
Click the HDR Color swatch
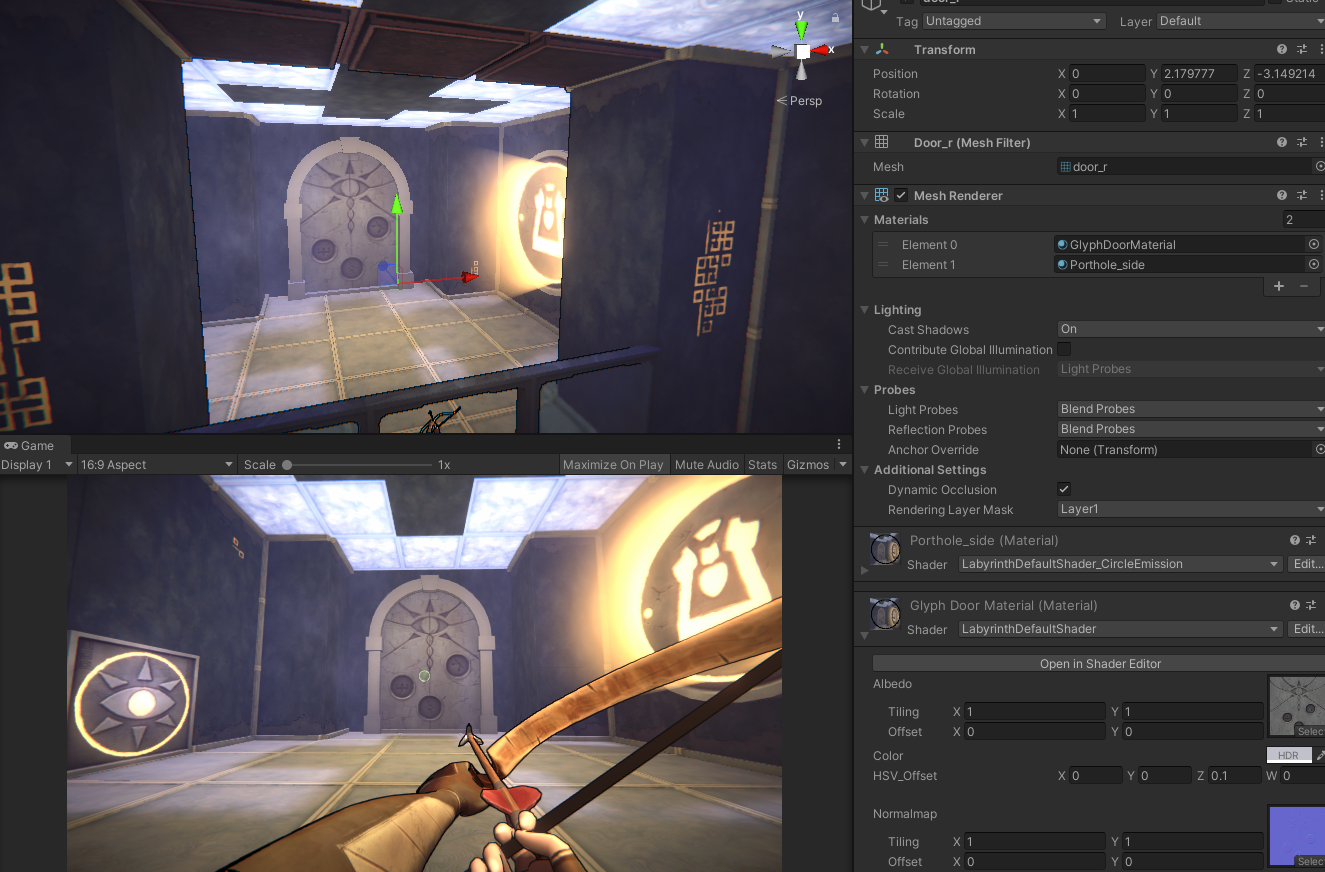click(1288, 755)
